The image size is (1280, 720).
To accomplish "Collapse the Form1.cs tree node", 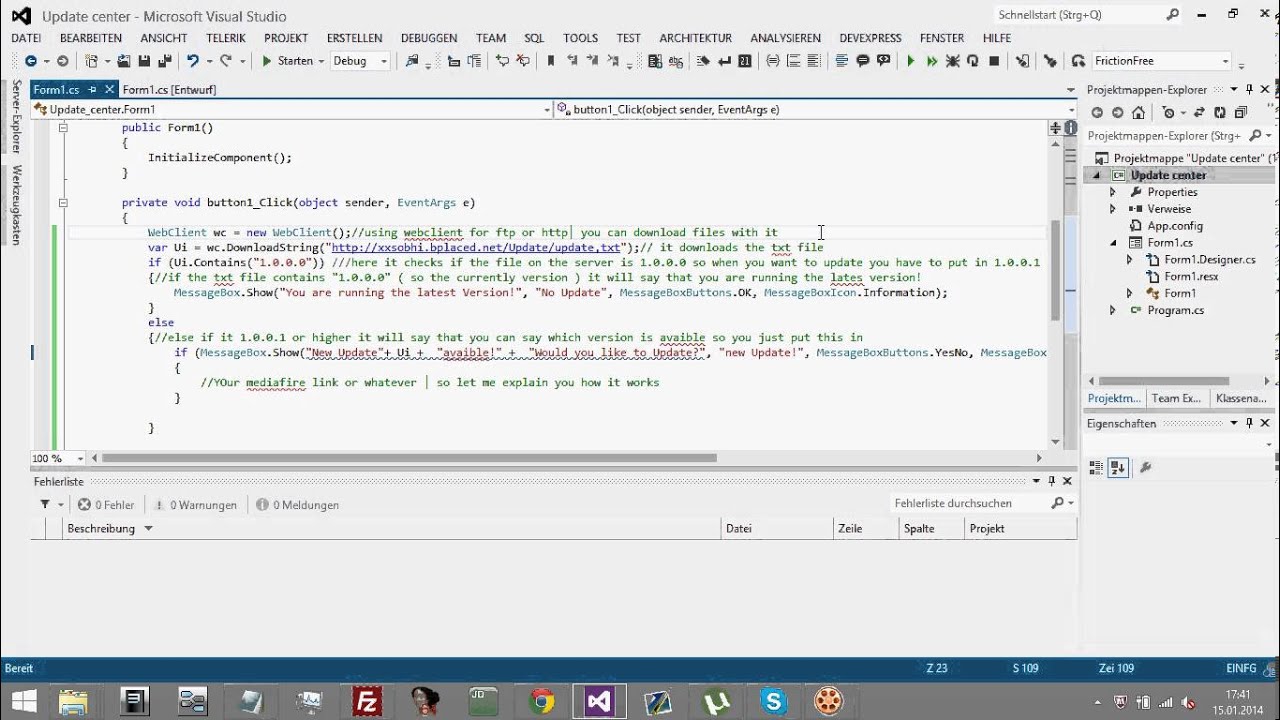I will (1112, 243).
